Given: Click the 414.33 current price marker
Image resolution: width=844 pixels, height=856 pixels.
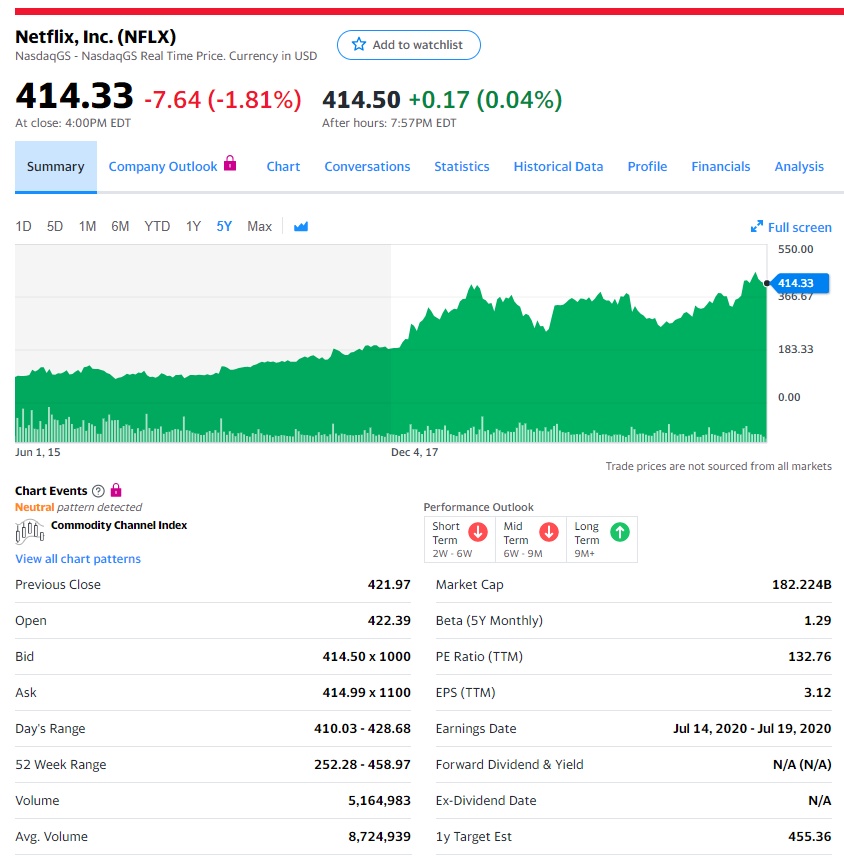Looking at the screenshot, I should pos(800,283).
